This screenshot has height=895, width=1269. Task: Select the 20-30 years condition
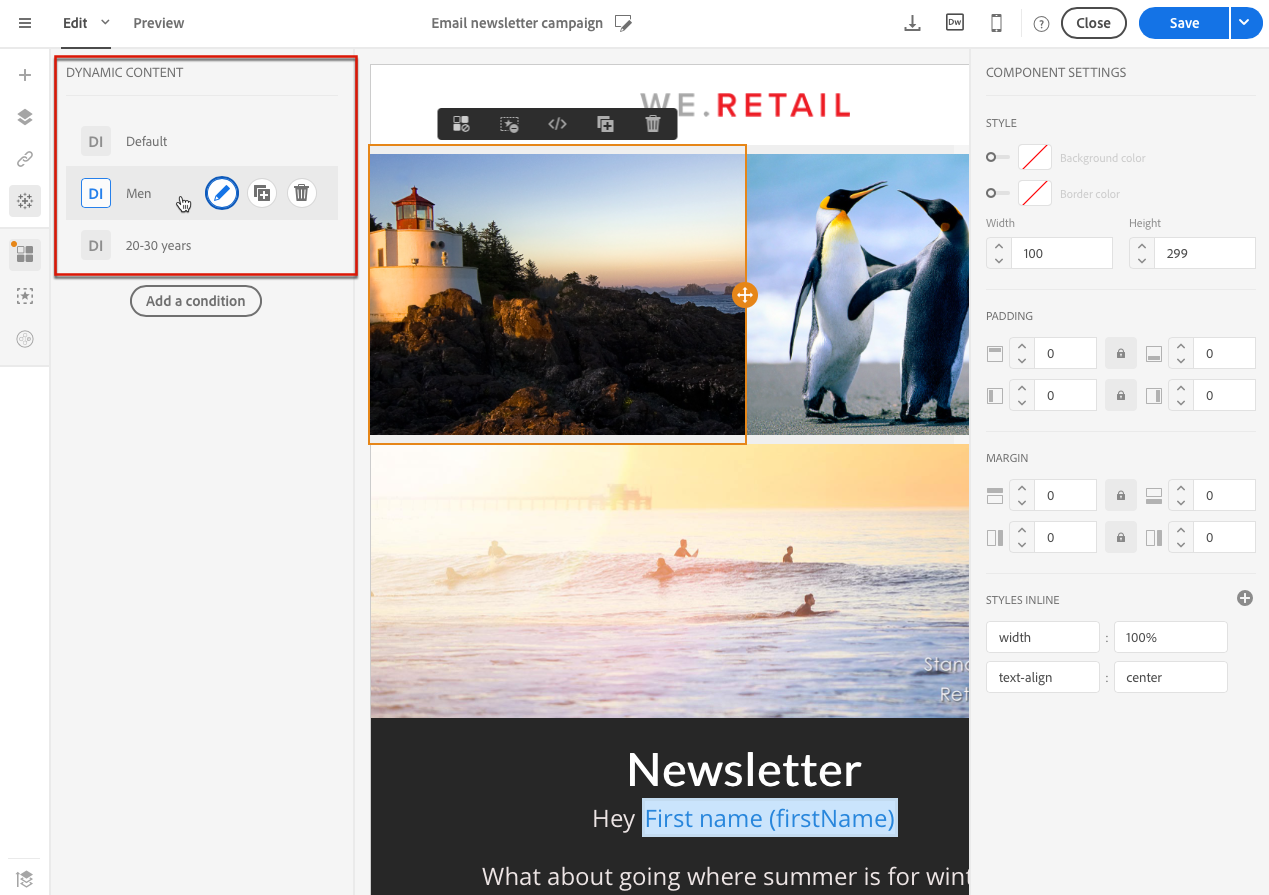coord(158,245)
